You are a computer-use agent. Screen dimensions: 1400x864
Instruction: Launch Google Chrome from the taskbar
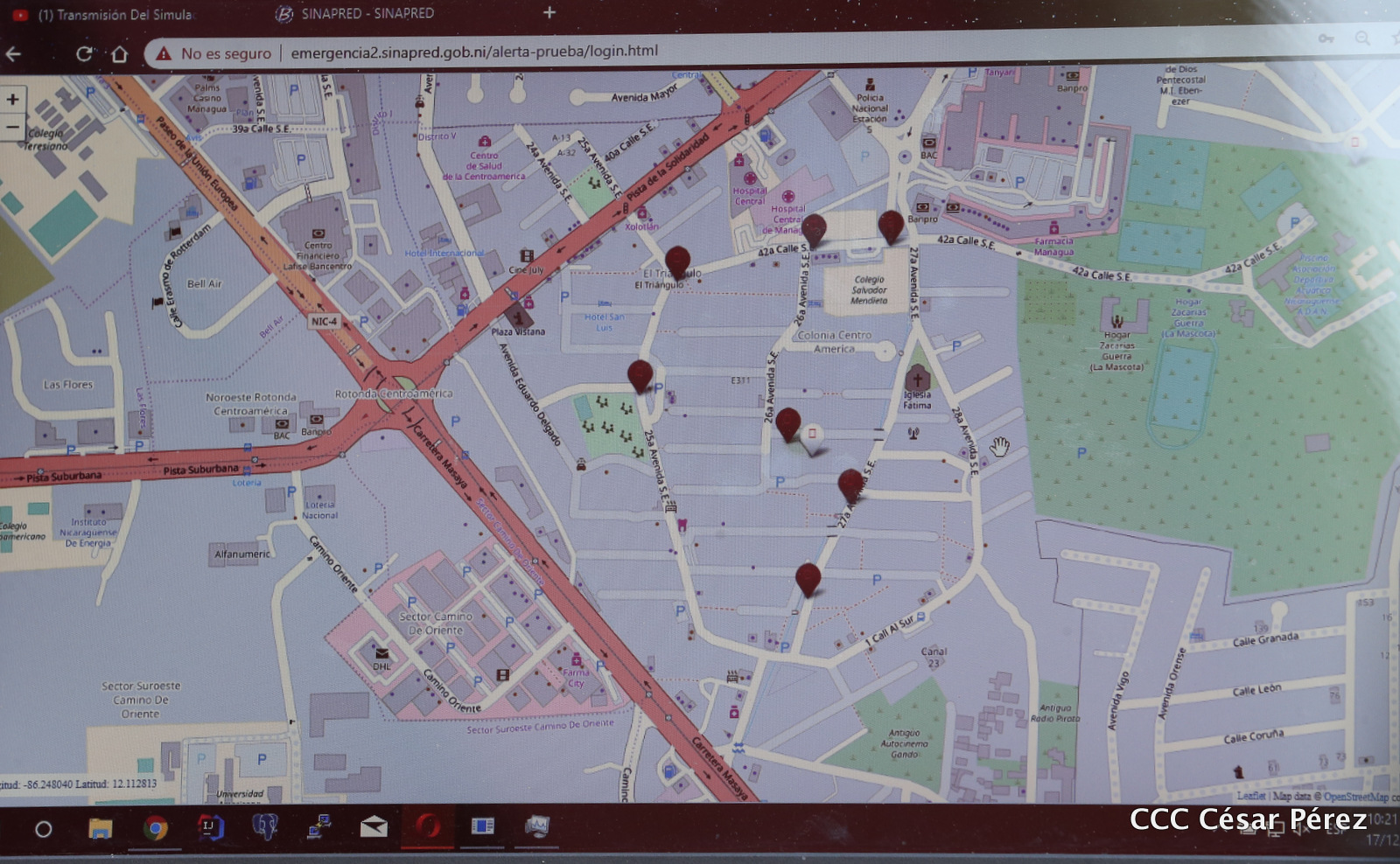[x=156, y=827]
